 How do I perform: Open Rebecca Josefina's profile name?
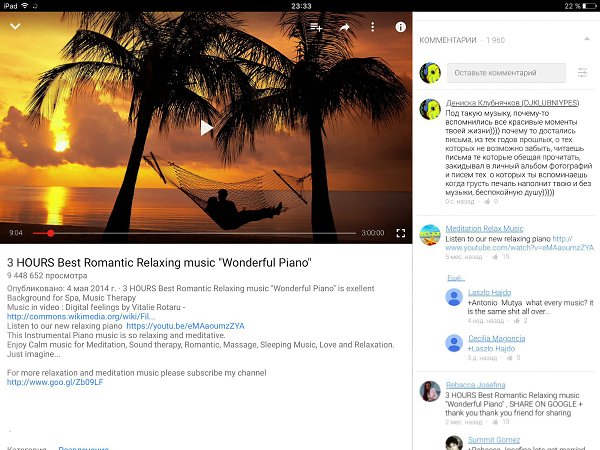[x=476, y=385]
